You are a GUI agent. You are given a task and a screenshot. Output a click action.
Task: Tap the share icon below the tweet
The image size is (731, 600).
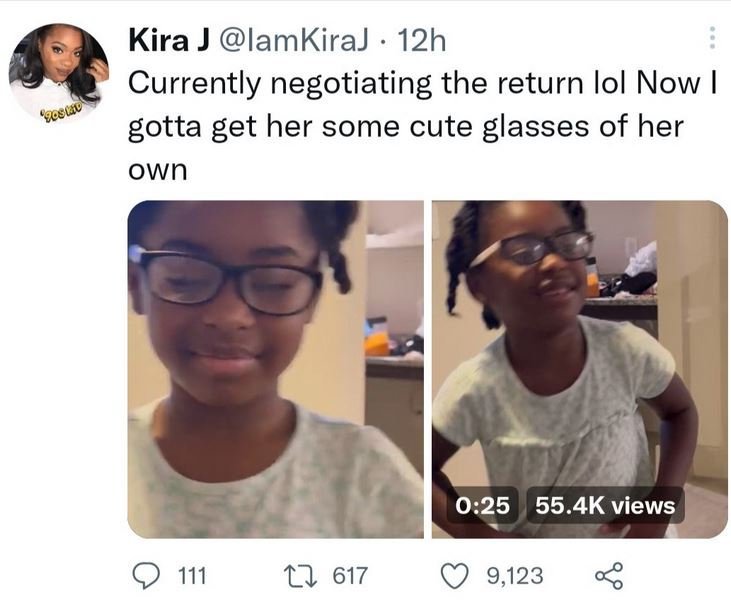[x=608, y=575]
